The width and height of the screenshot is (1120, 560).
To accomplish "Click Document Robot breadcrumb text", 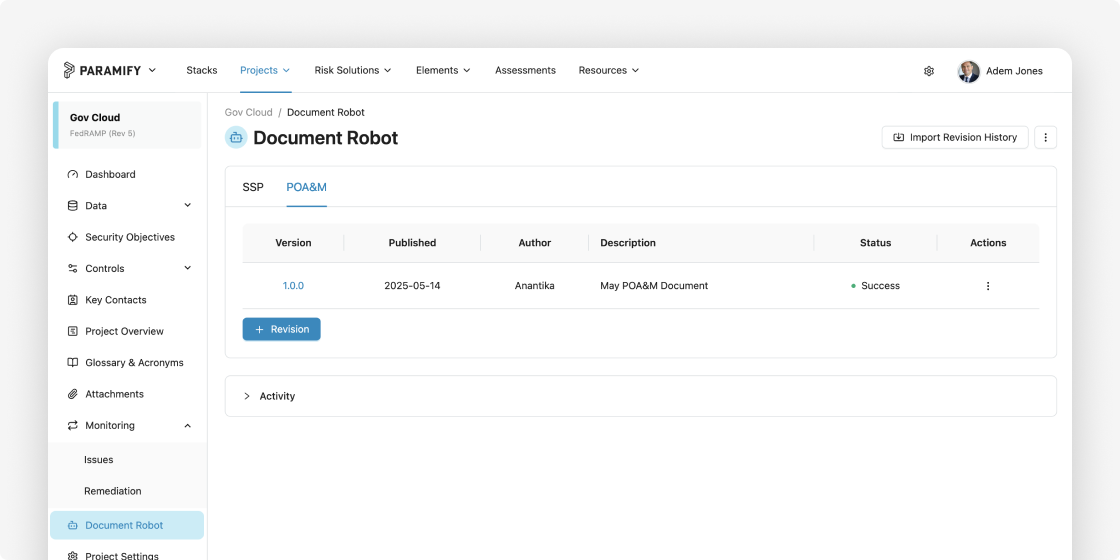I will click(326, 112).
